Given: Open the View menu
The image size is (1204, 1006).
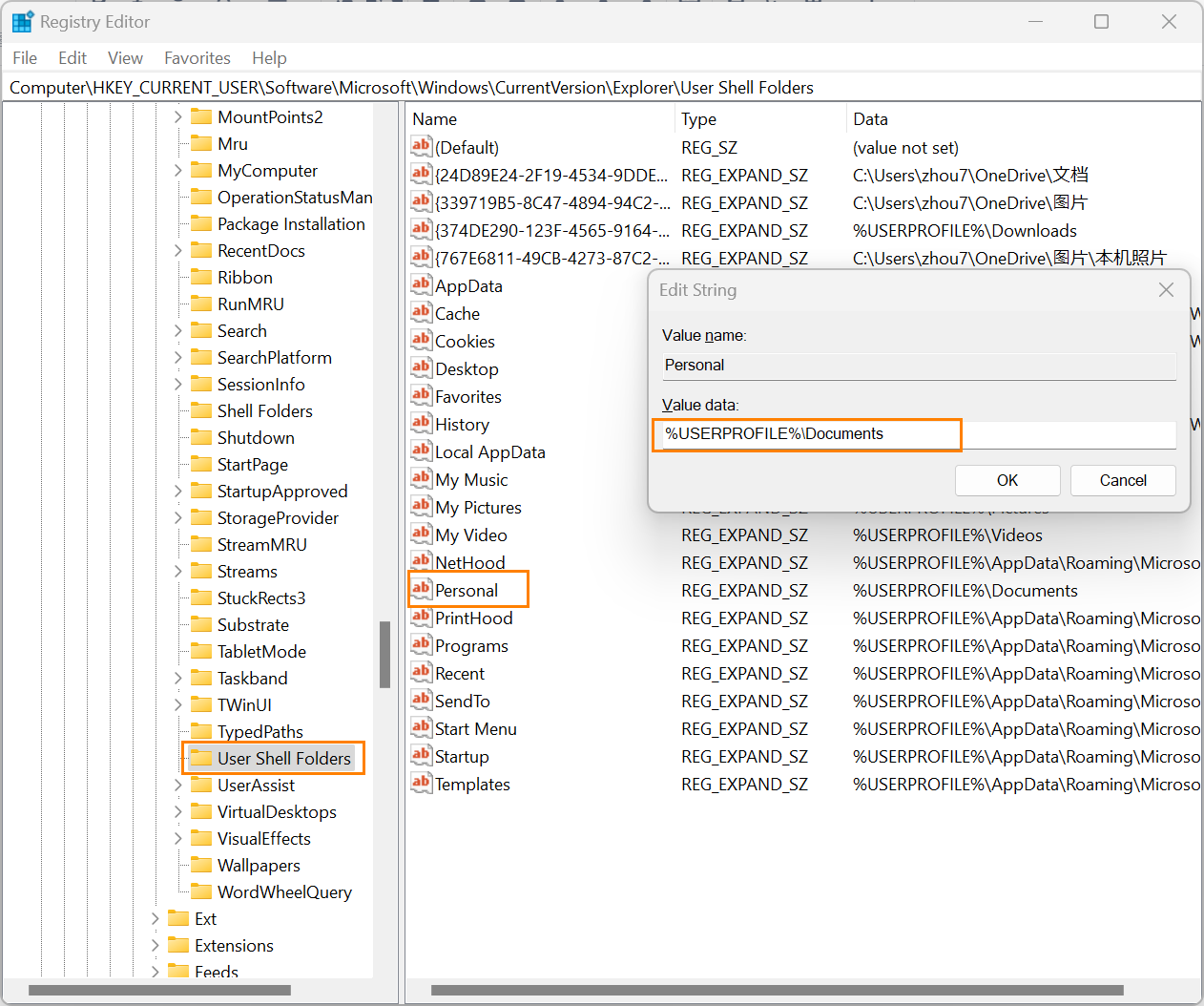Looking at the screenshot, I should click(125, 58).
